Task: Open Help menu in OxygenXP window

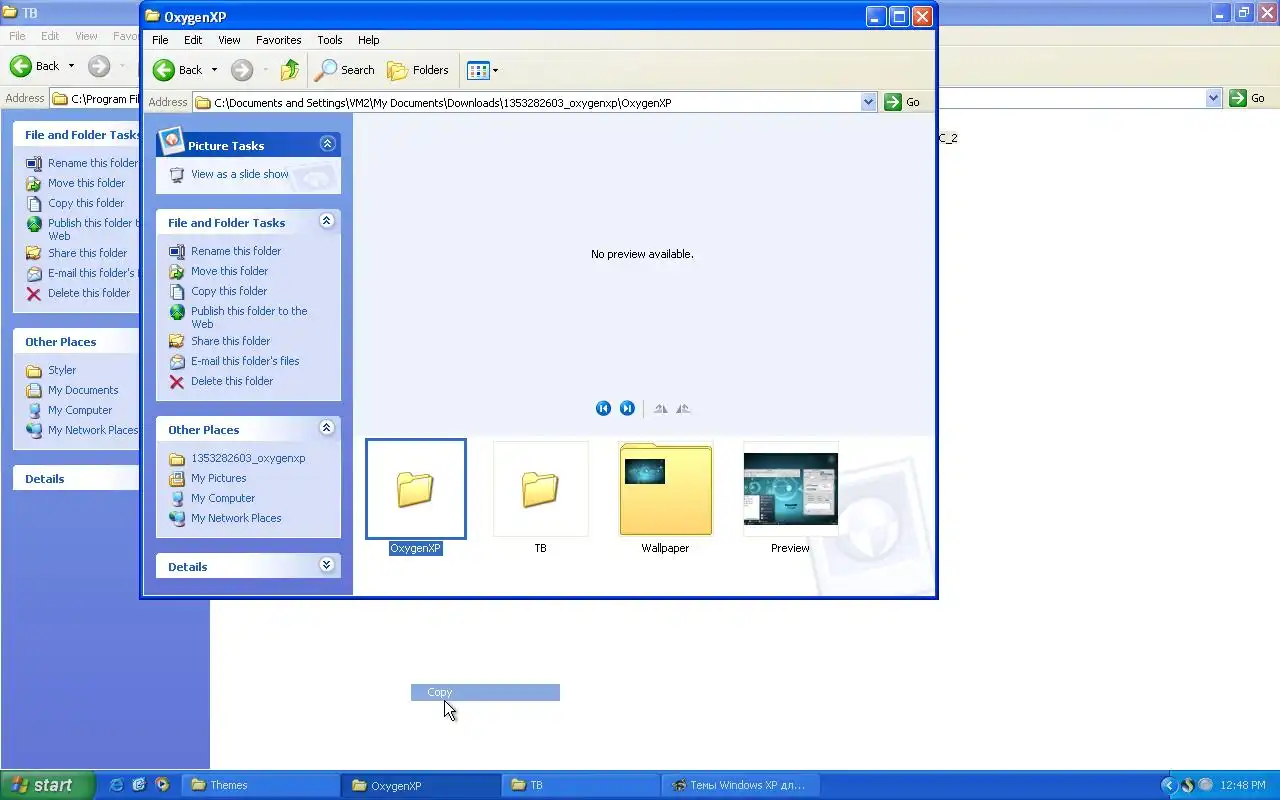Action: pos(368,40)
